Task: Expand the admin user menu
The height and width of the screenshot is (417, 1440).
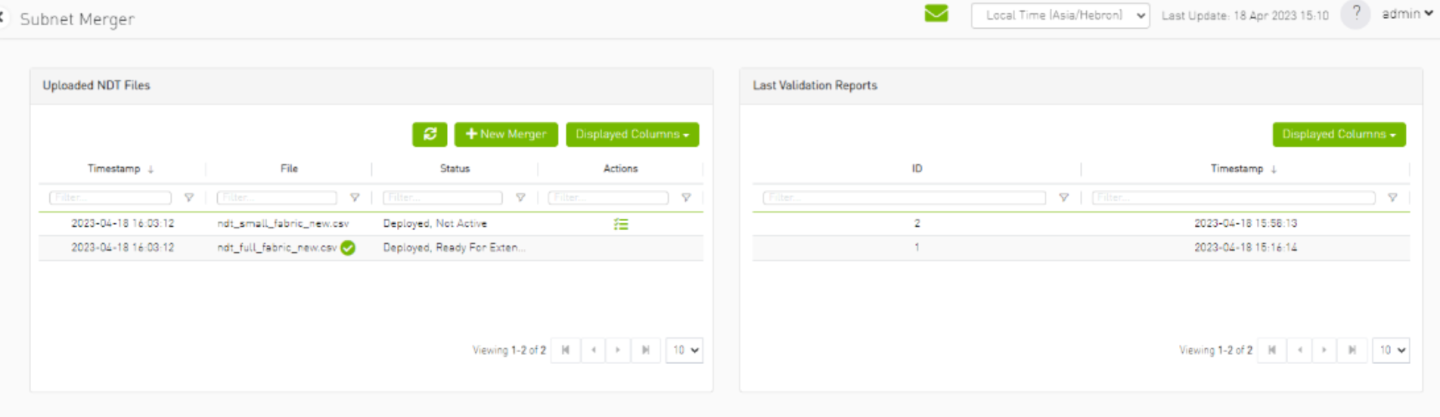Action: 1407,15
